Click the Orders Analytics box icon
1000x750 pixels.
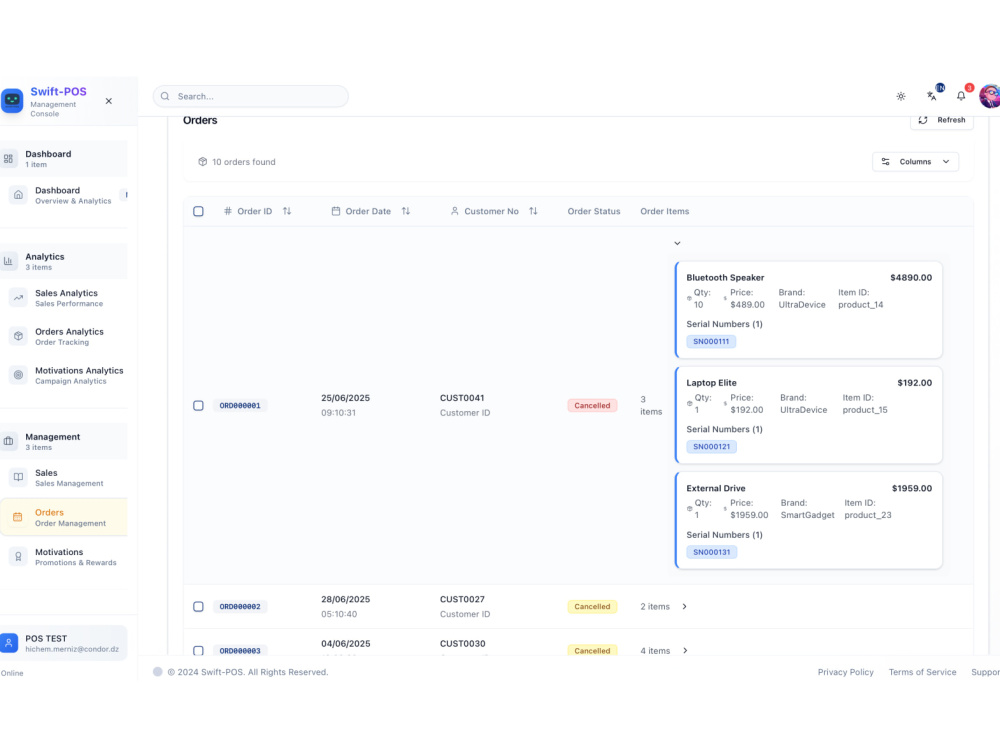coord(18,336)
